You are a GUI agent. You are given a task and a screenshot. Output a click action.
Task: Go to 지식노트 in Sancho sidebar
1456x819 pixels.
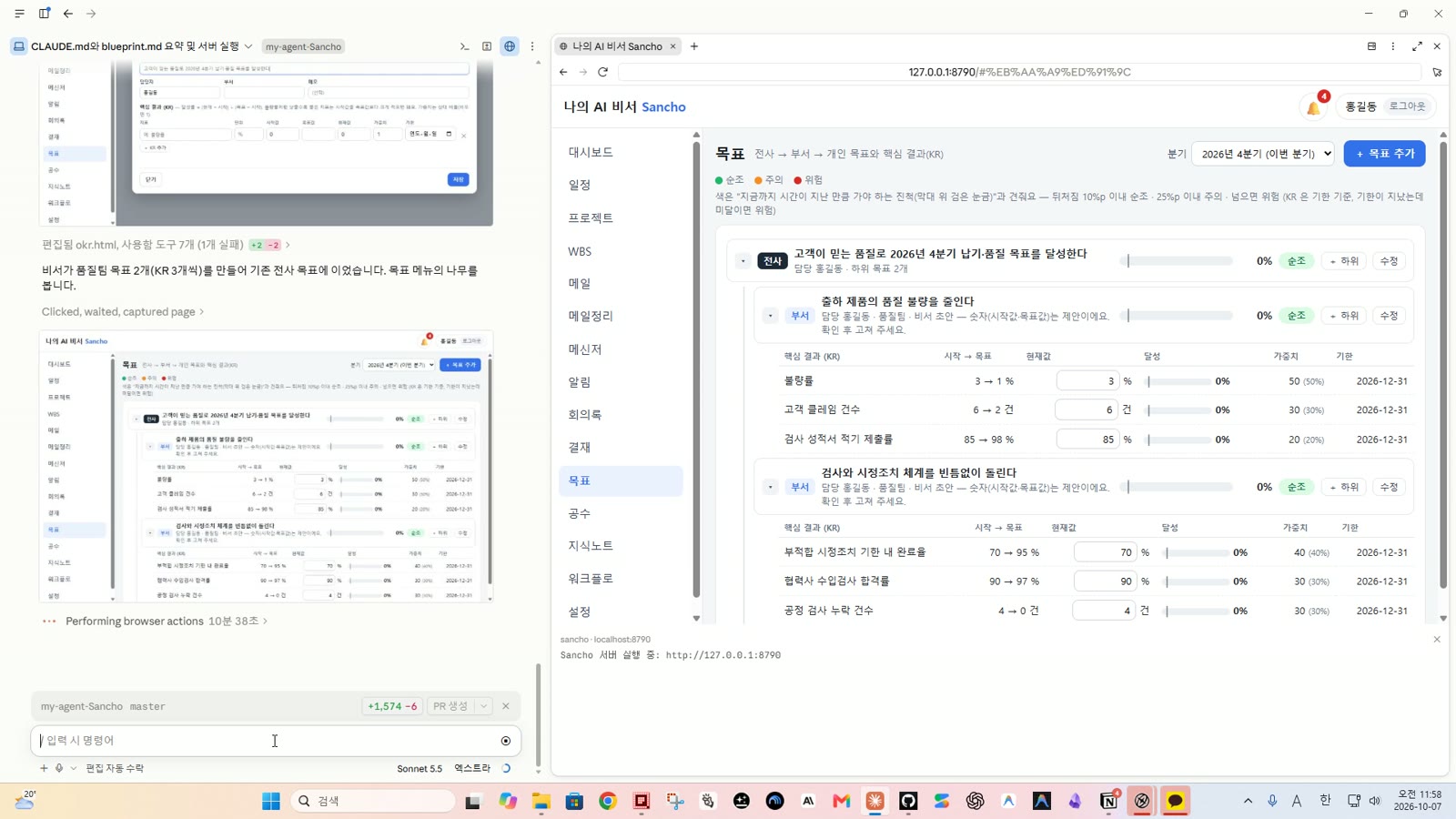(591, 545)
